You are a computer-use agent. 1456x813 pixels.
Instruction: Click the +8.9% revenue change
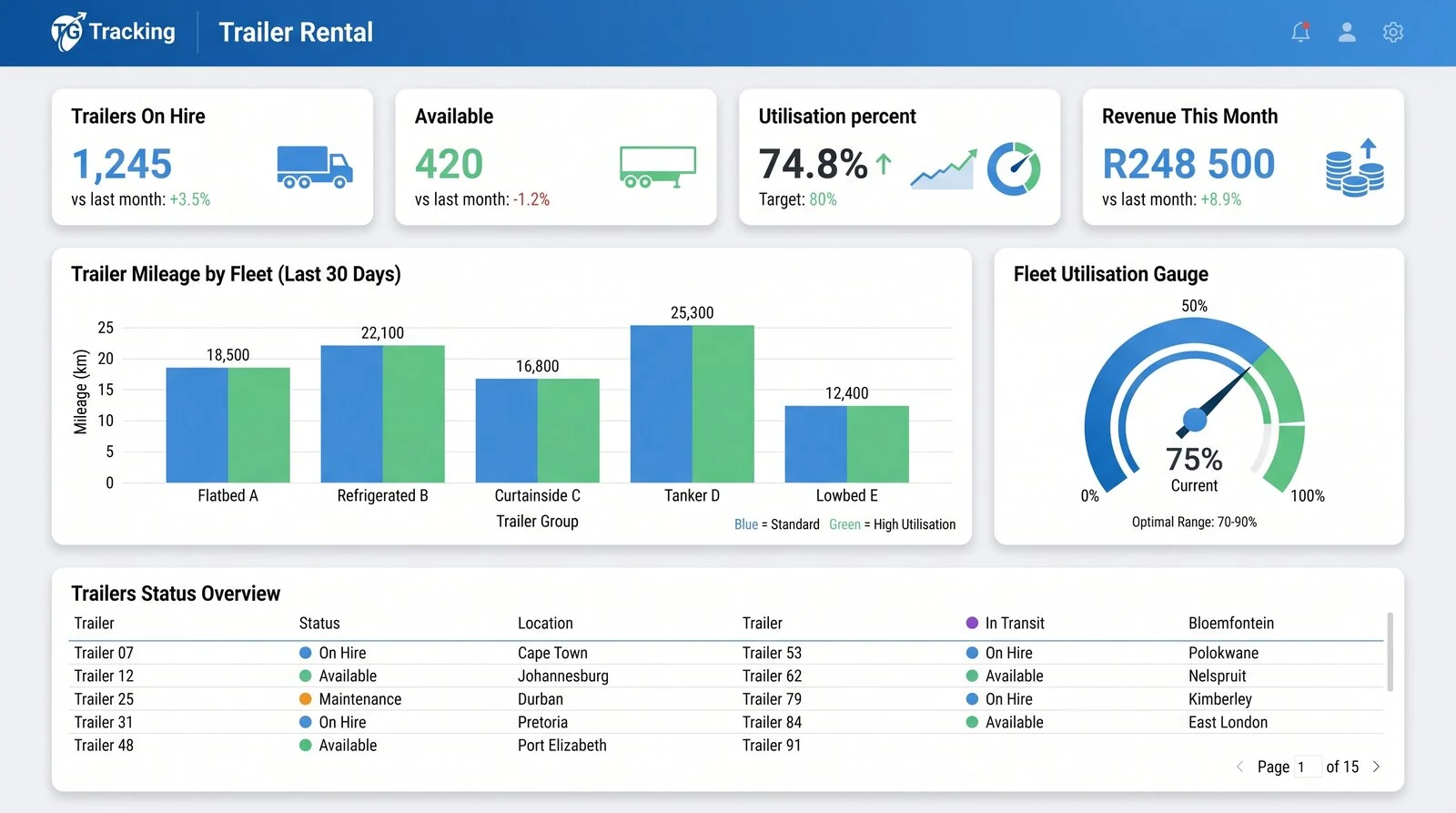(x=1220, y=199)
